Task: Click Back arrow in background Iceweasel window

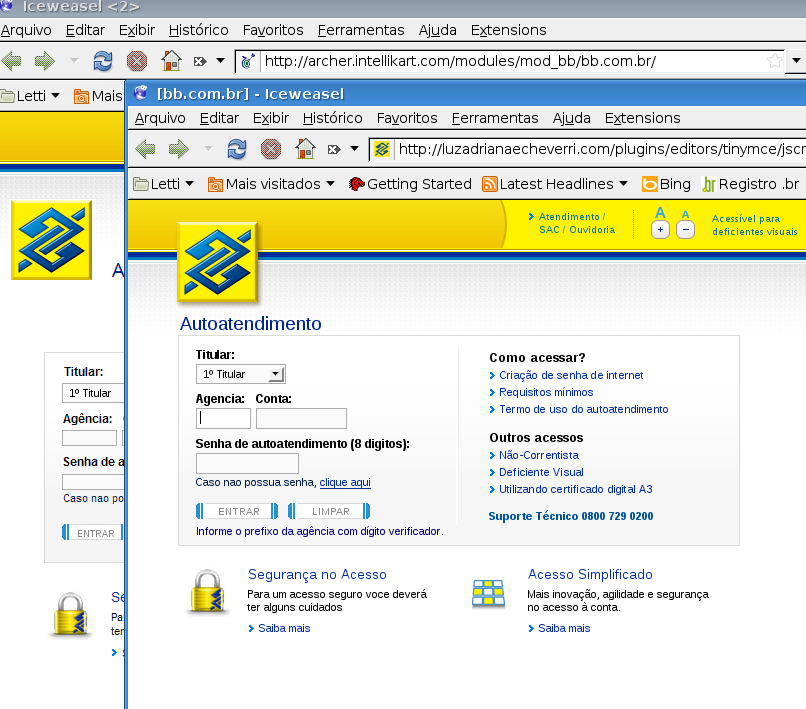Action: tap(11, 61)
